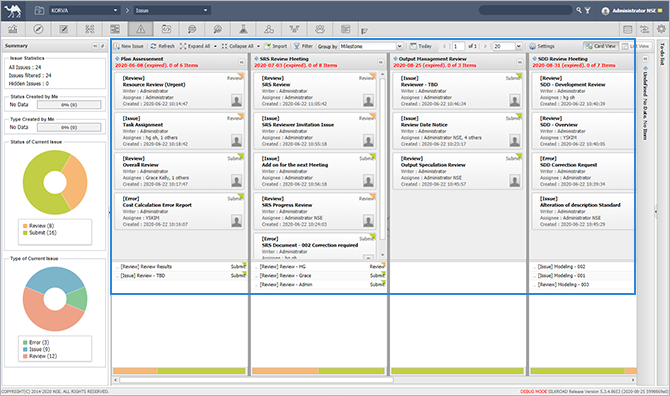Click the search magnifier icon in header
The height and width of the screenshot is (396, 670).
click(x=579, y=10)
